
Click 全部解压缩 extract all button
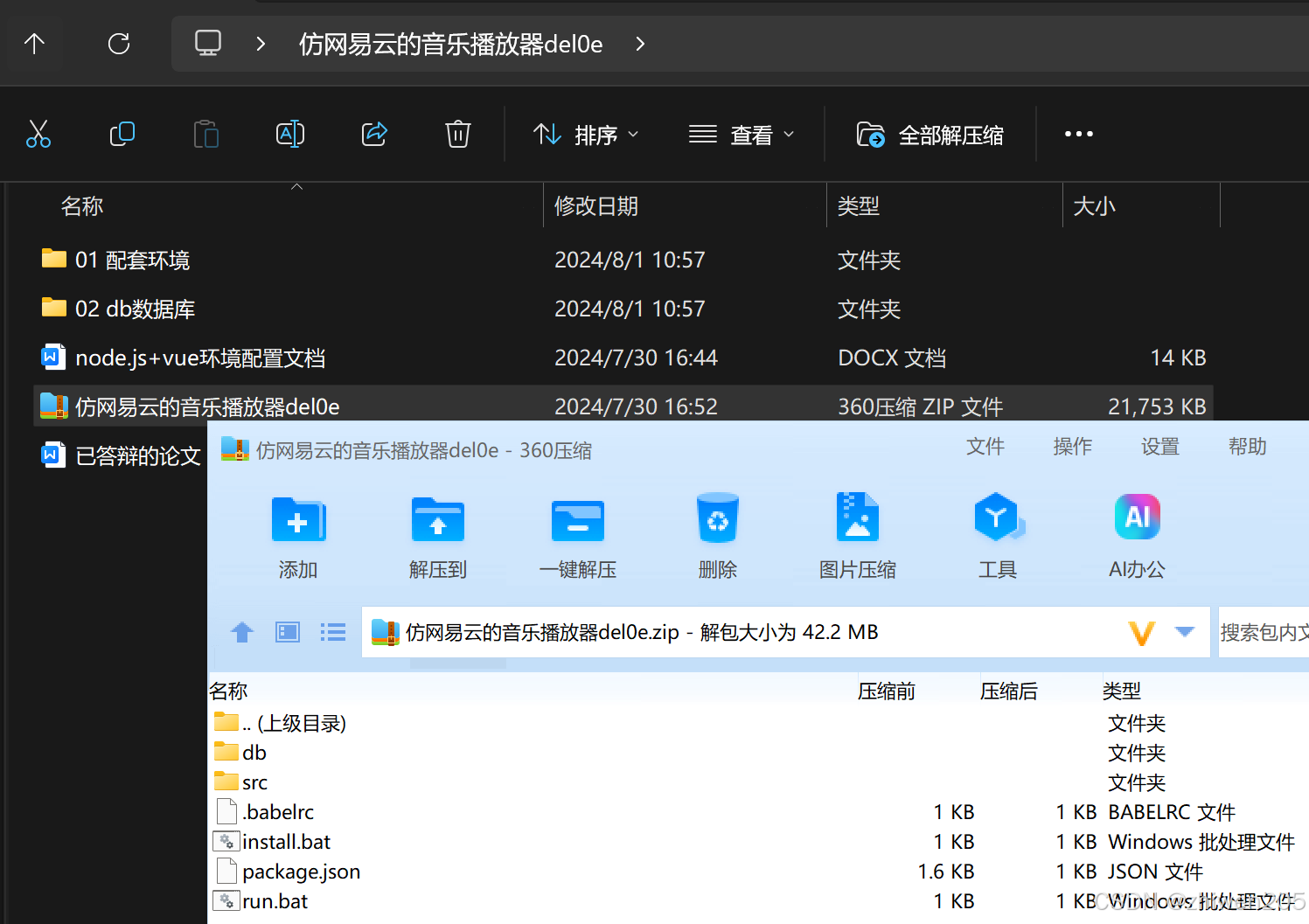(x=930, y=135)
